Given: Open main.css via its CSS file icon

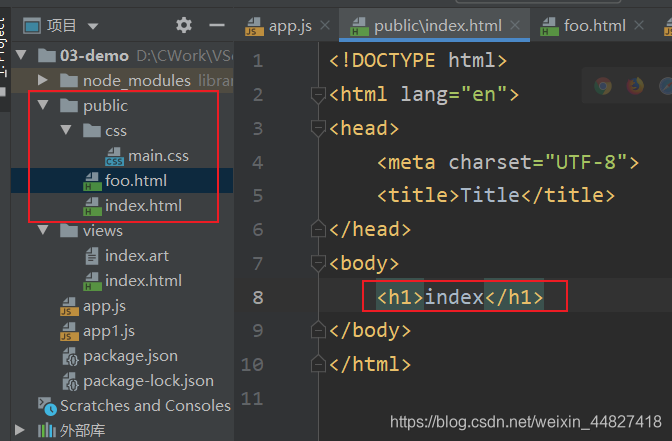Looking at the screenshot, I should pyautogui.click(x=114, y=156).
